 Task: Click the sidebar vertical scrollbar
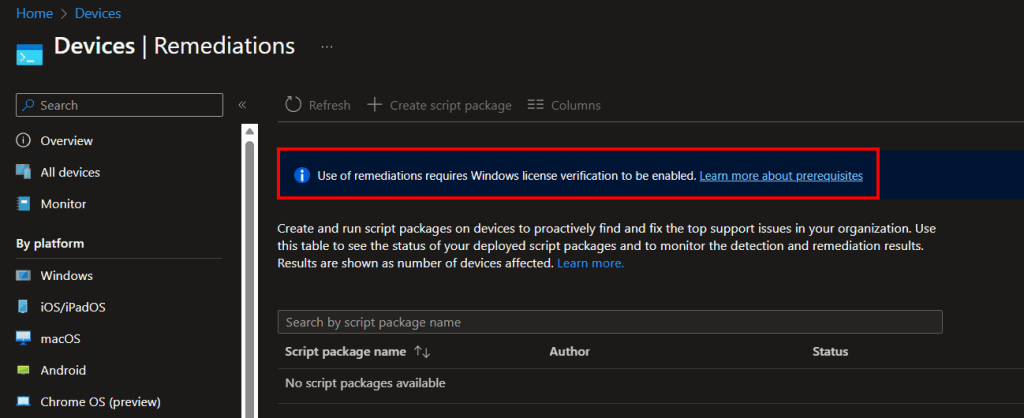(x=249, y=270)
